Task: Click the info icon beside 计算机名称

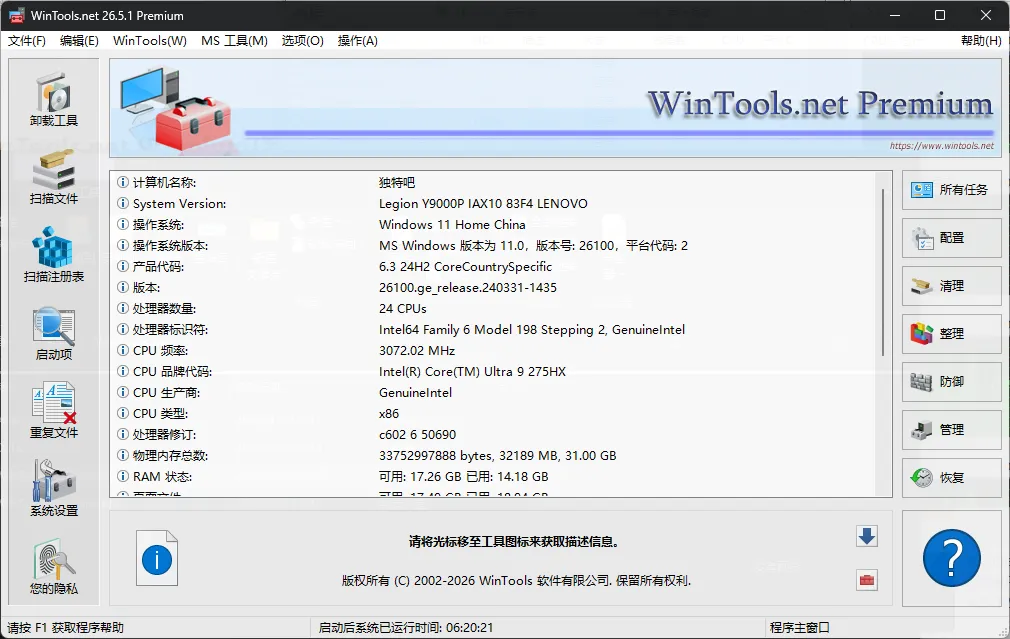Action: [x=122, y=182]
